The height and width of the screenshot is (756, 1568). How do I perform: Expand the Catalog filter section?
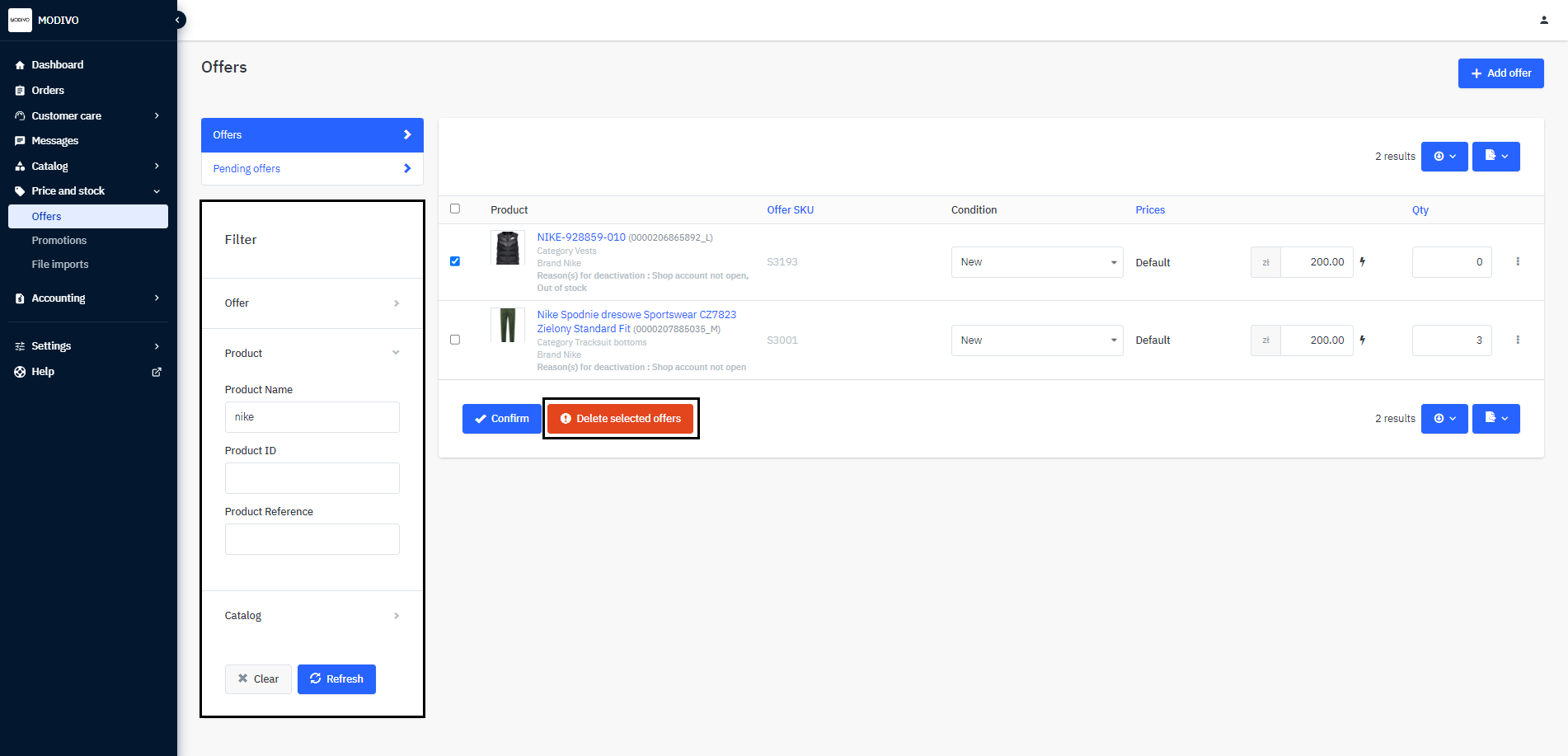click(x=312, y=616)
